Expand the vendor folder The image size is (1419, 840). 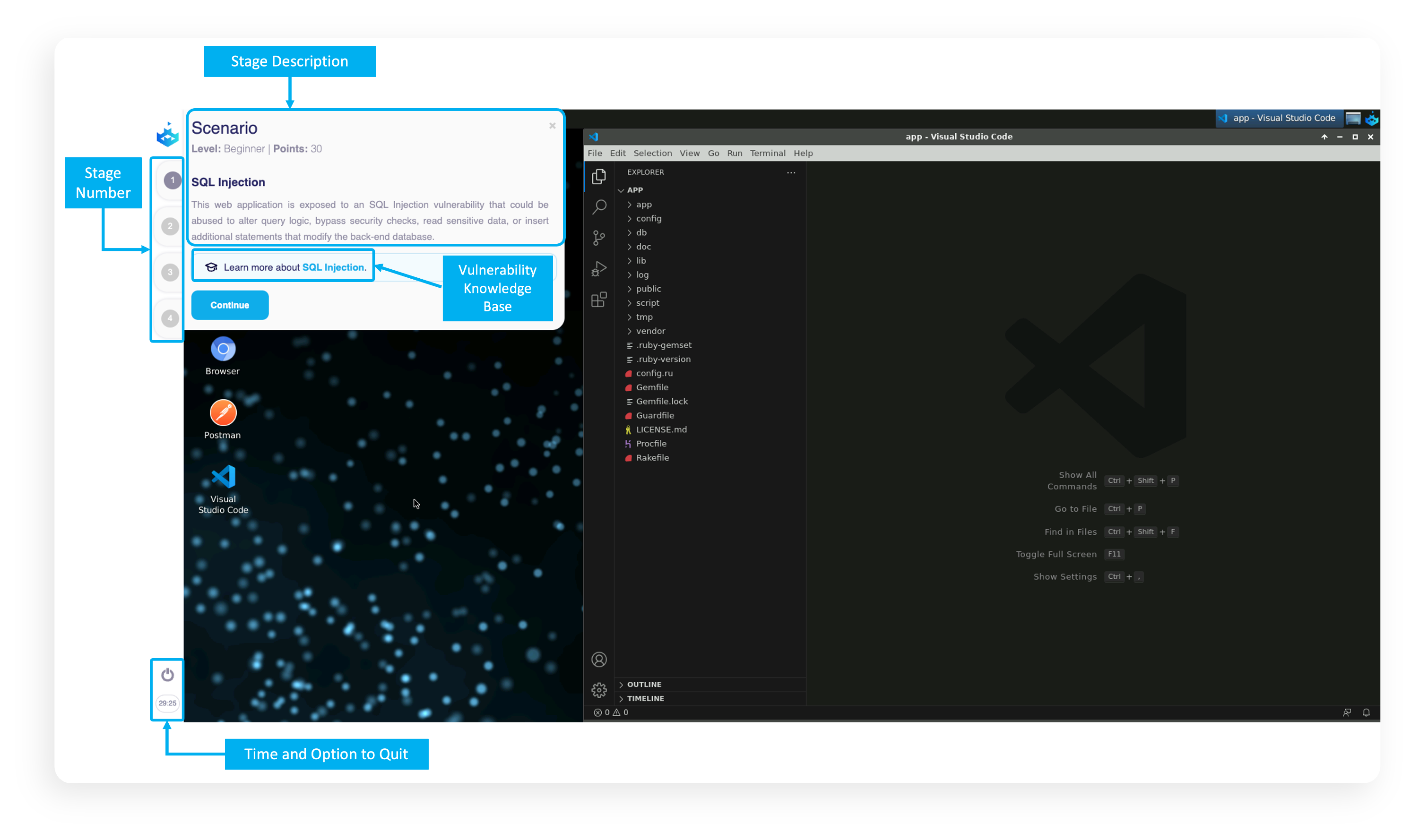[x=710, y=331]
